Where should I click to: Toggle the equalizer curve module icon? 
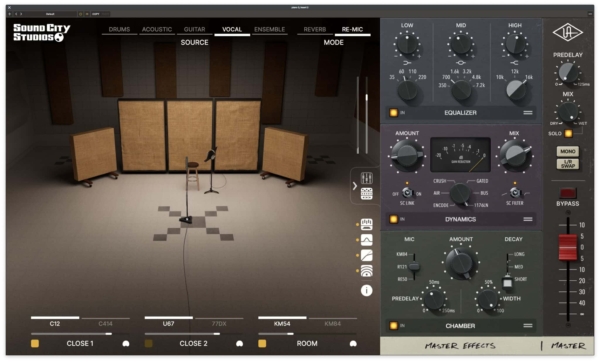[x=367, y=240]
